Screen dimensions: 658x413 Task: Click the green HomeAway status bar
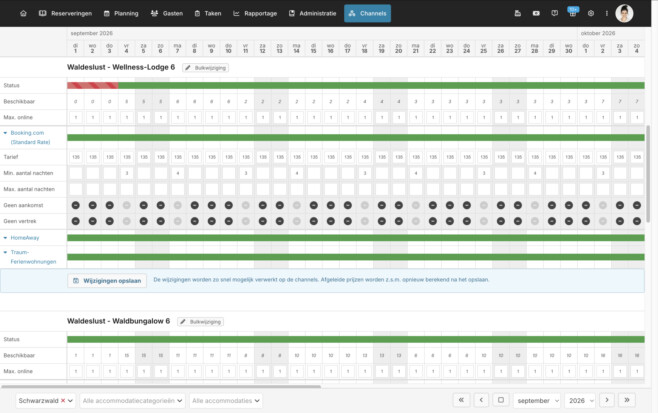(356, 238)
